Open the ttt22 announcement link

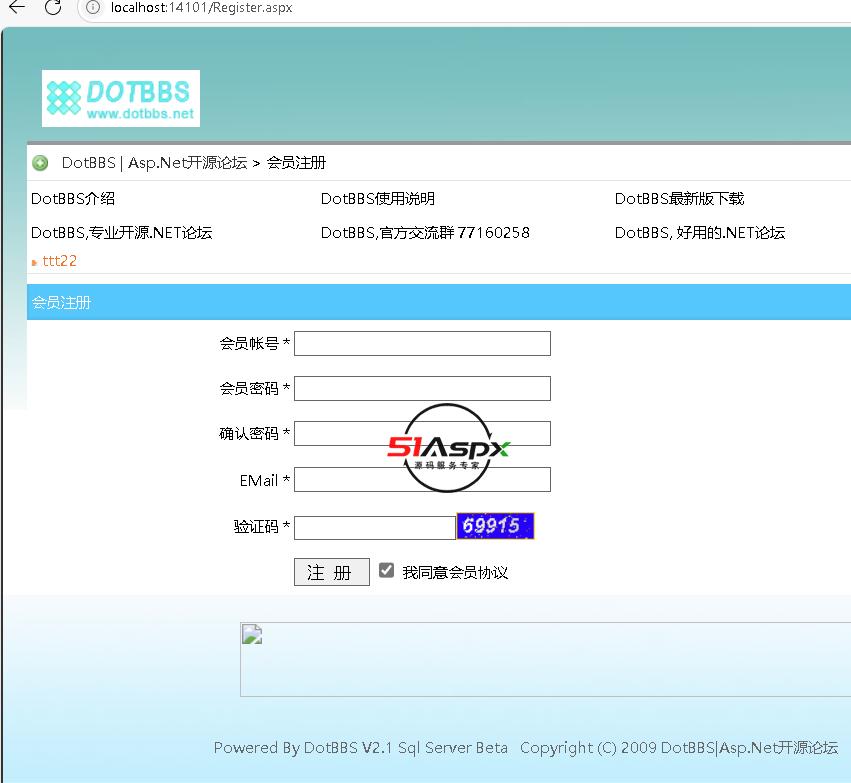tap(60, 261)
